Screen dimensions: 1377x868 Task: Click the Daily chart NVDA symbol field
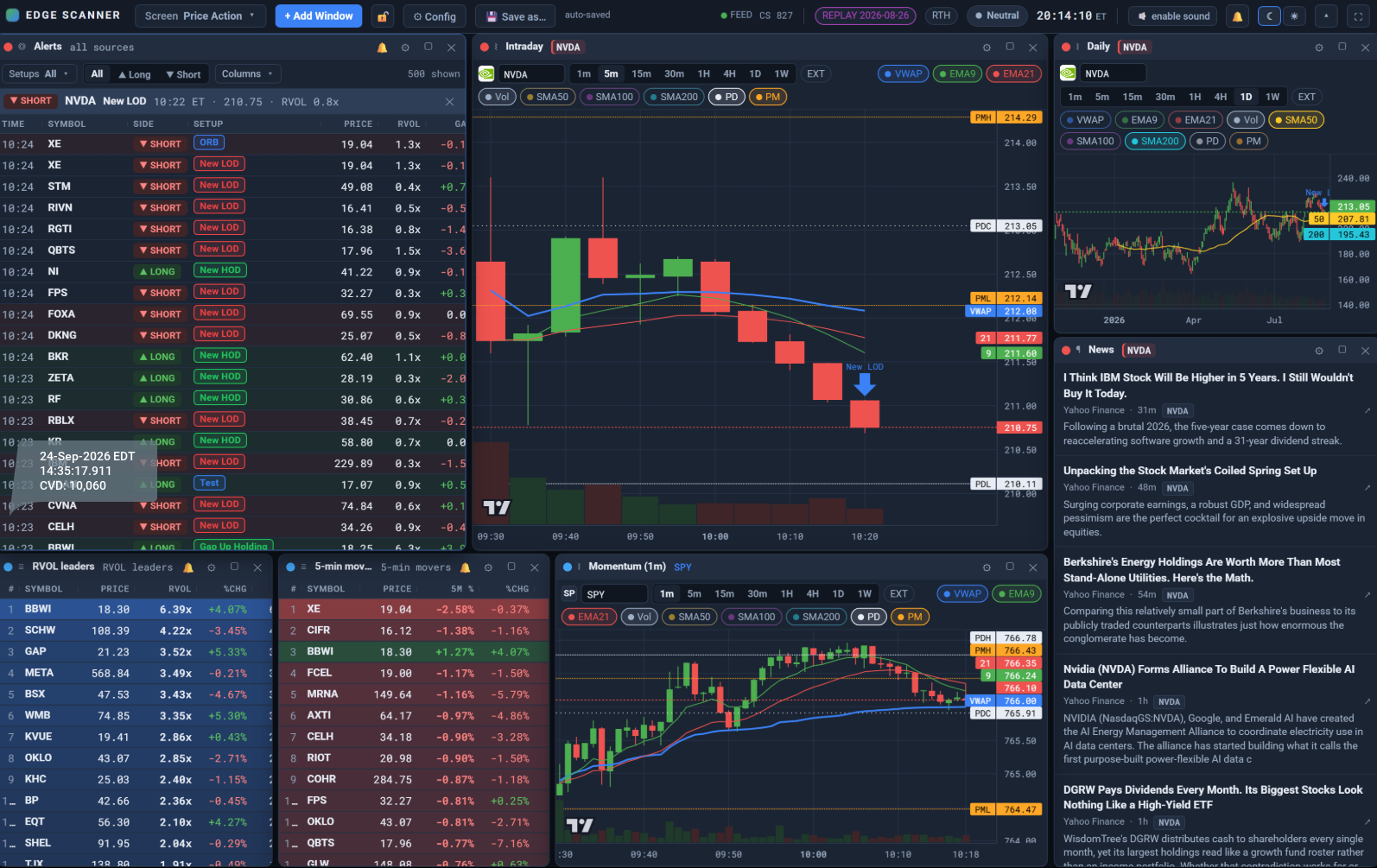[1113, 73]
